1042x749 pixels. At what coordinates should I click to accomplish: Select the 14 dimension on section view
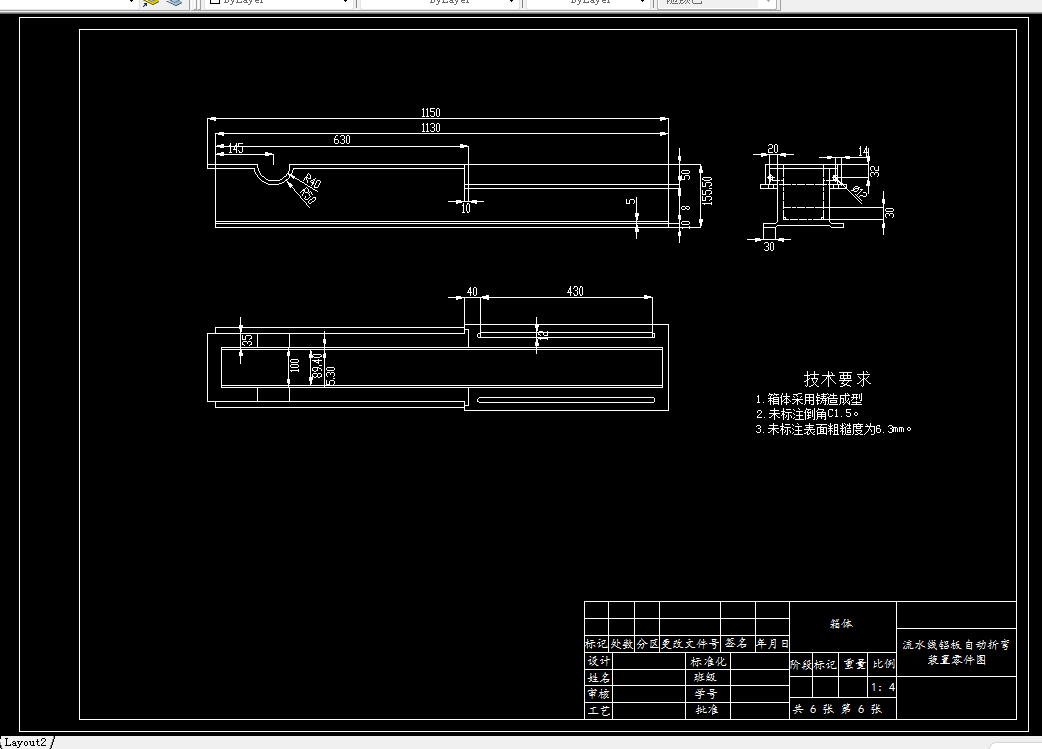tap(863, 152)
